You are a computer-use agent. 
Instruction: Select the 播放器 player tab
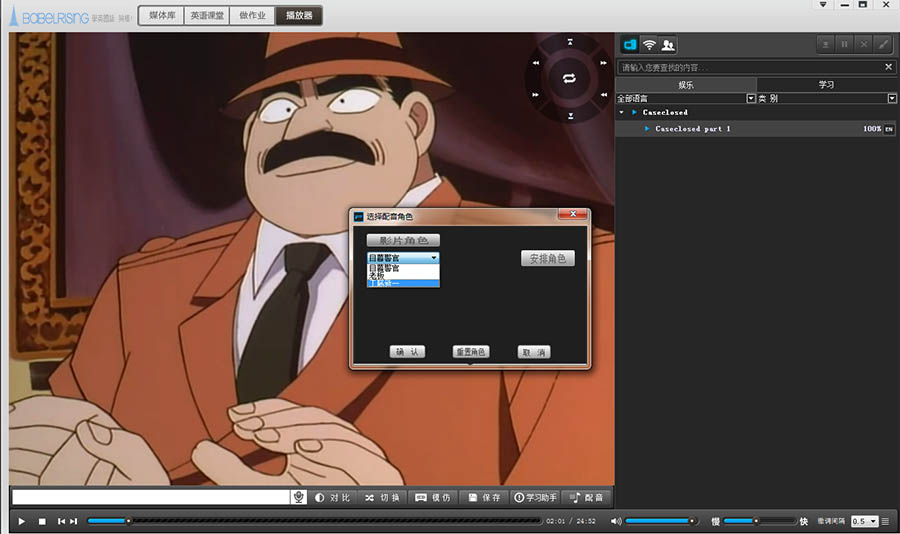(x=298, y=16)
